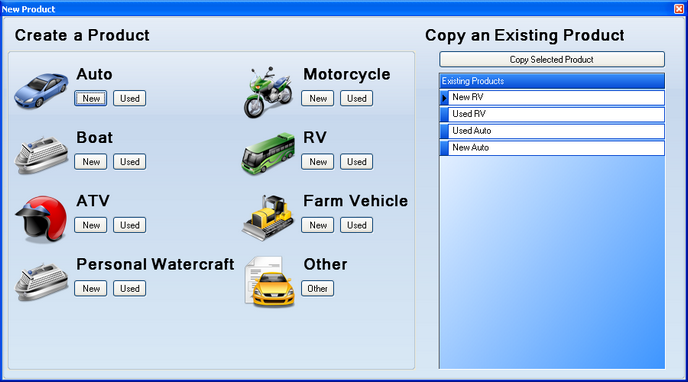Create a Used Auto product
This screenshot has height=382, width=688.
click(129, 98)
